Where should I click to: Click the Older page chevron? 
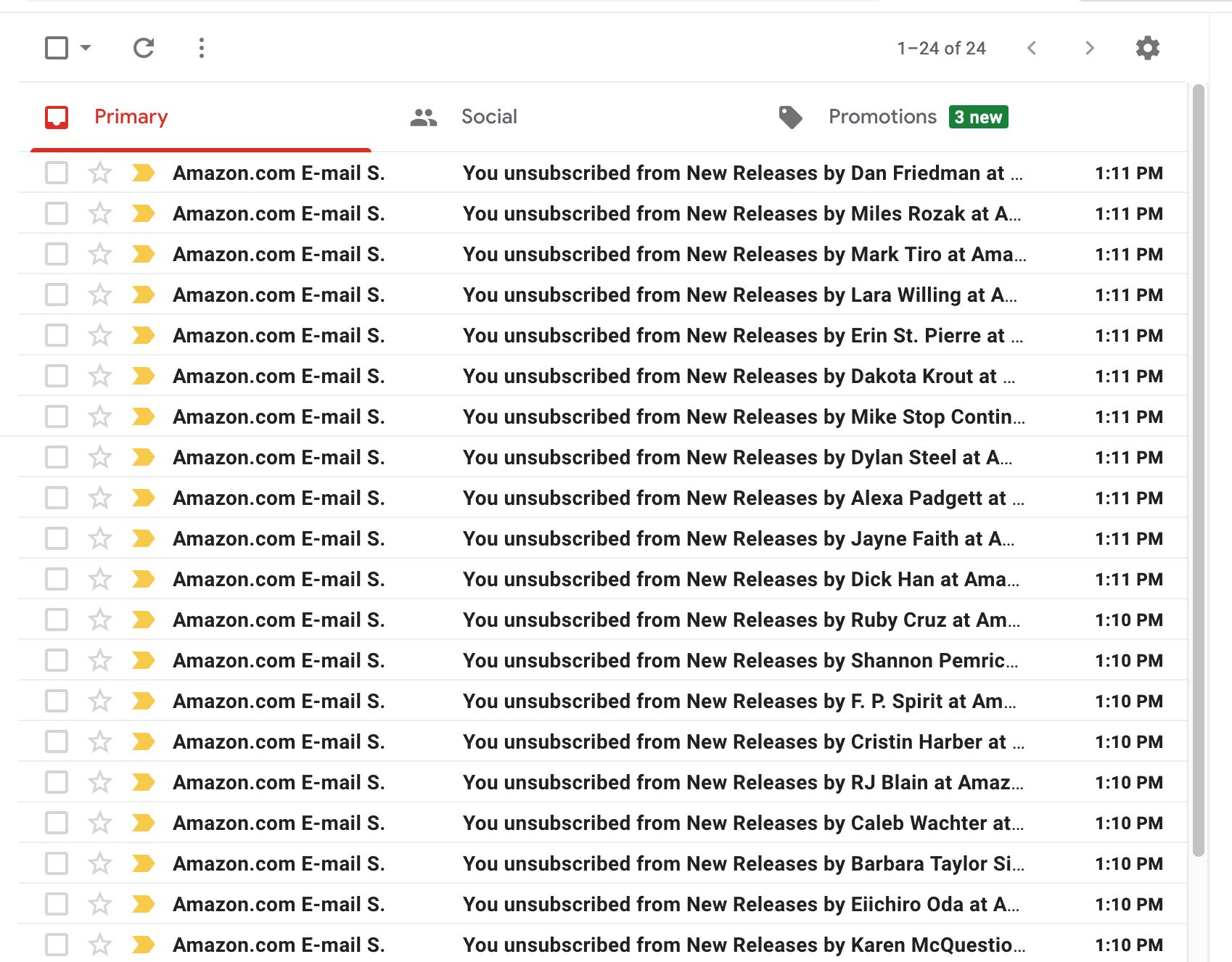(x=1089, y=48)
